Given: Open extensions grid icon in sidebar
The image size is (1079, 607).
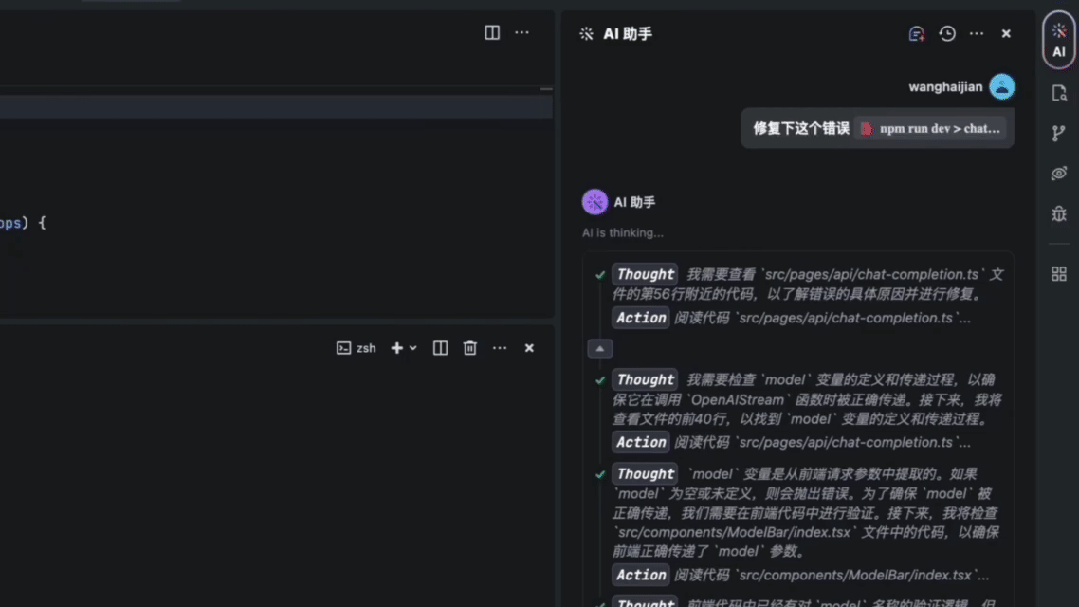Looking at the screenshot, I should coord(1059,274).
